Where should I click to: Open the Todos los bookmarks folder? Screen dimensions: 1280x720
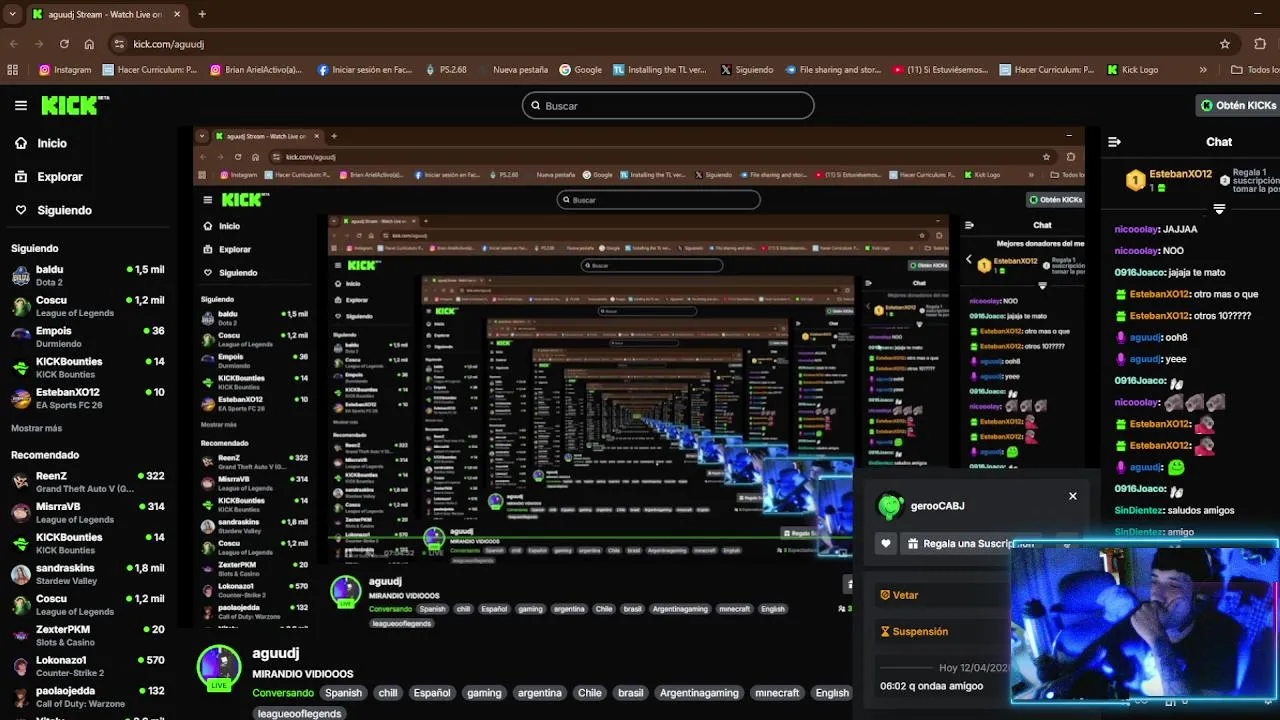(1255, 70)
